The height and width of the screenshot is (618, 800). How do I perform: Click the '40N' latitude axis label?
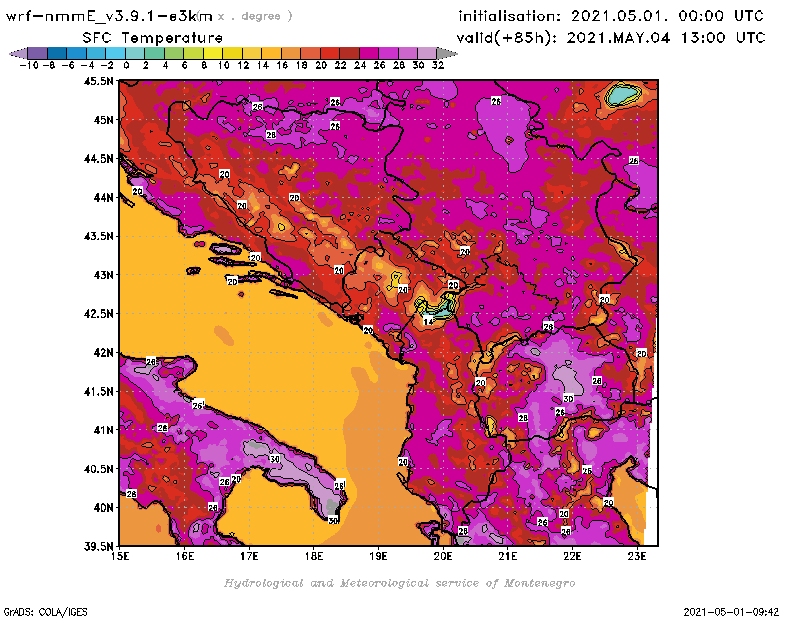[x=103, y=508]
